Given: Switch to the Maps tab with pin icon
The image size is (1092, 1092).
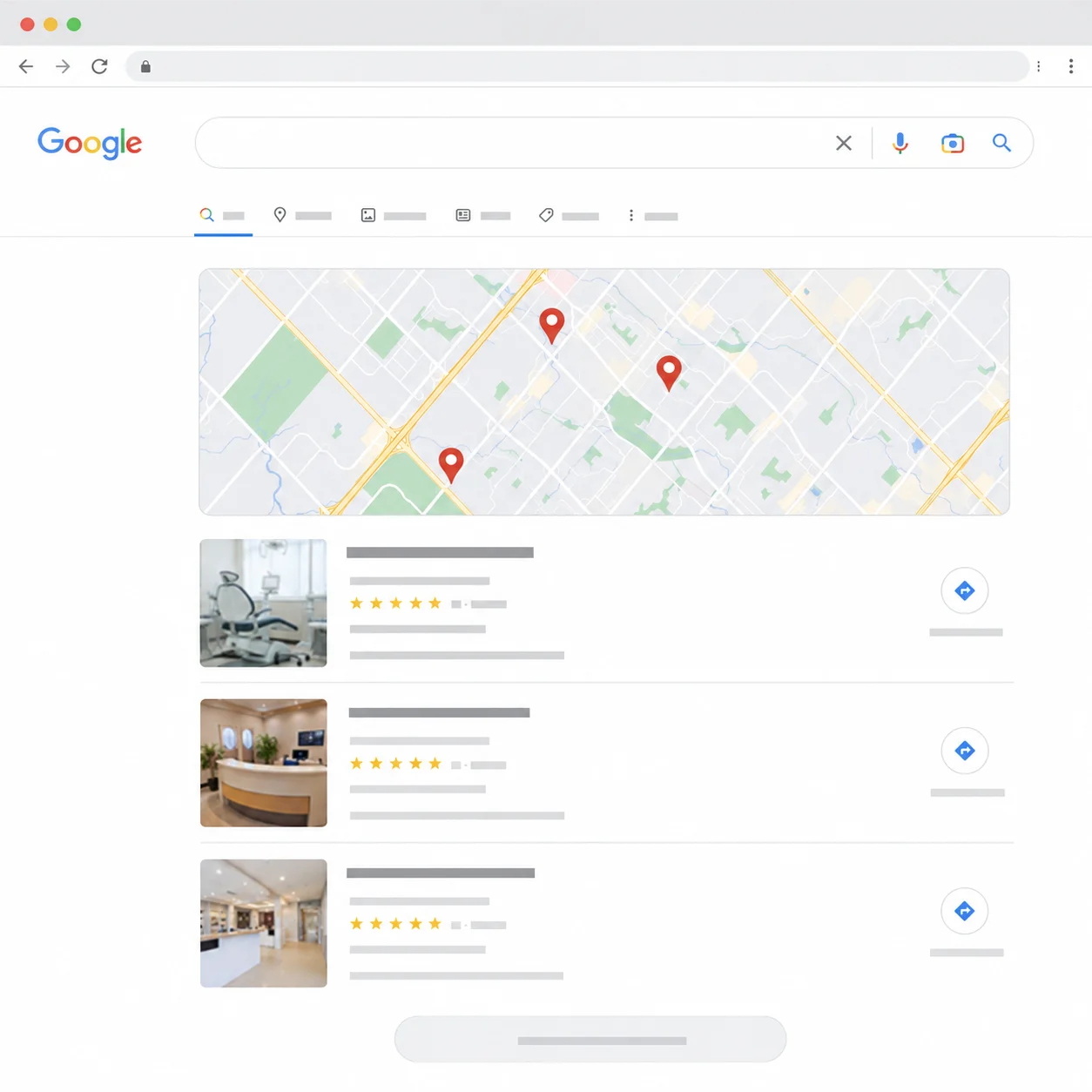Looking at the screenshot, I should coord(302,215).
